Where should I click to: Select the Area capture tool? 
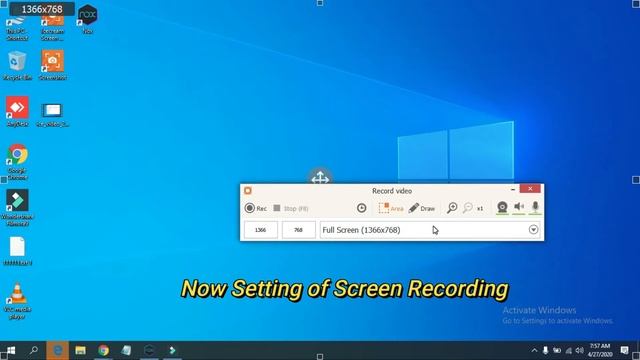(391, 208)
